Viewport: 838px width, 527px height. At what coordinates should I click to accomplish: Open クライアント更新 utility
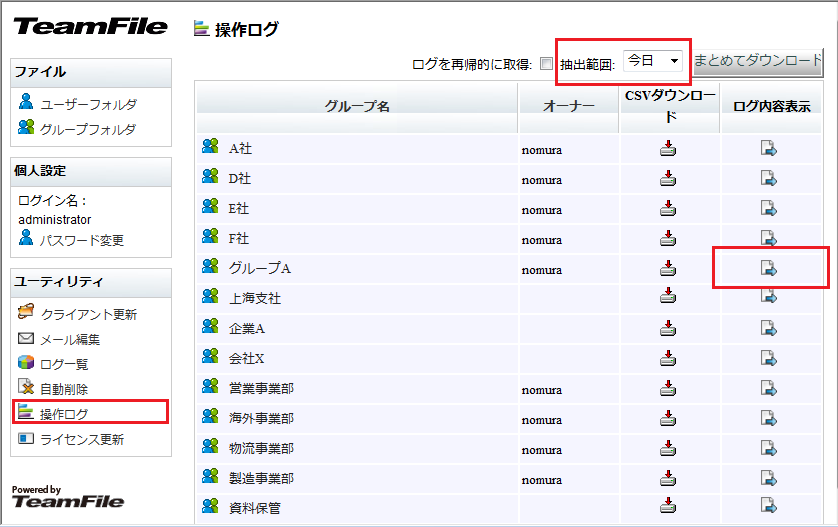88,314
